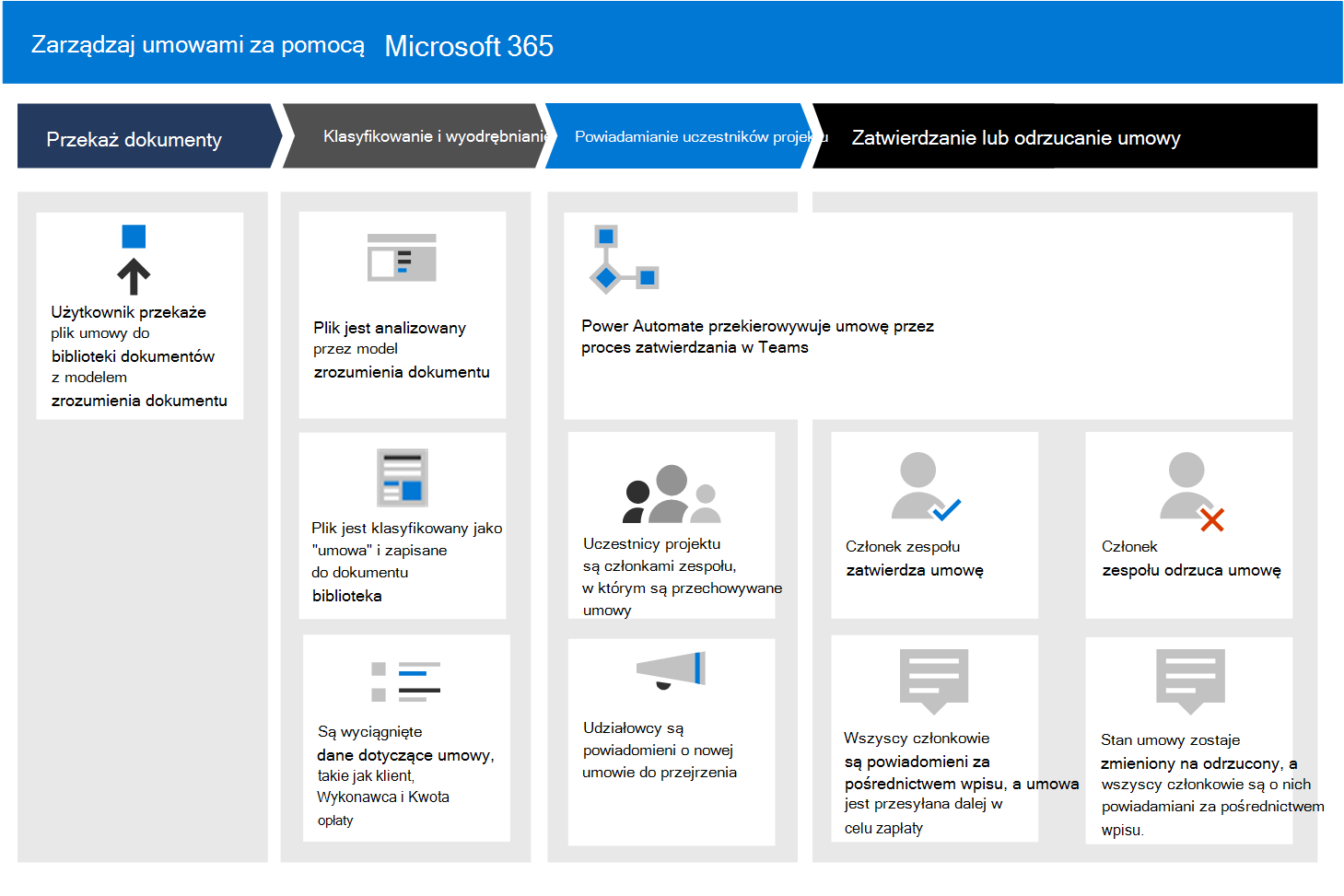Click the extracted data list icon
The height and width of the screenshot is (896, 1344).
pos(405,681)
